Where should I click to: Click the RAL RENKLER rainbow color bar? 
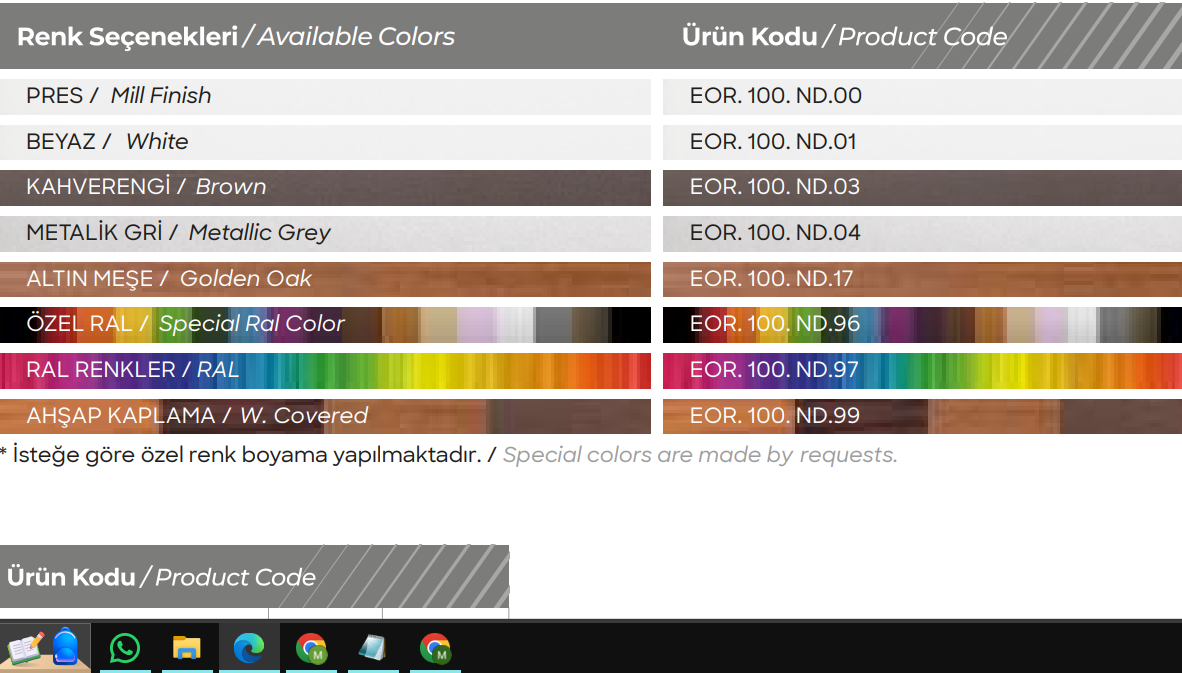coord(325,370)
